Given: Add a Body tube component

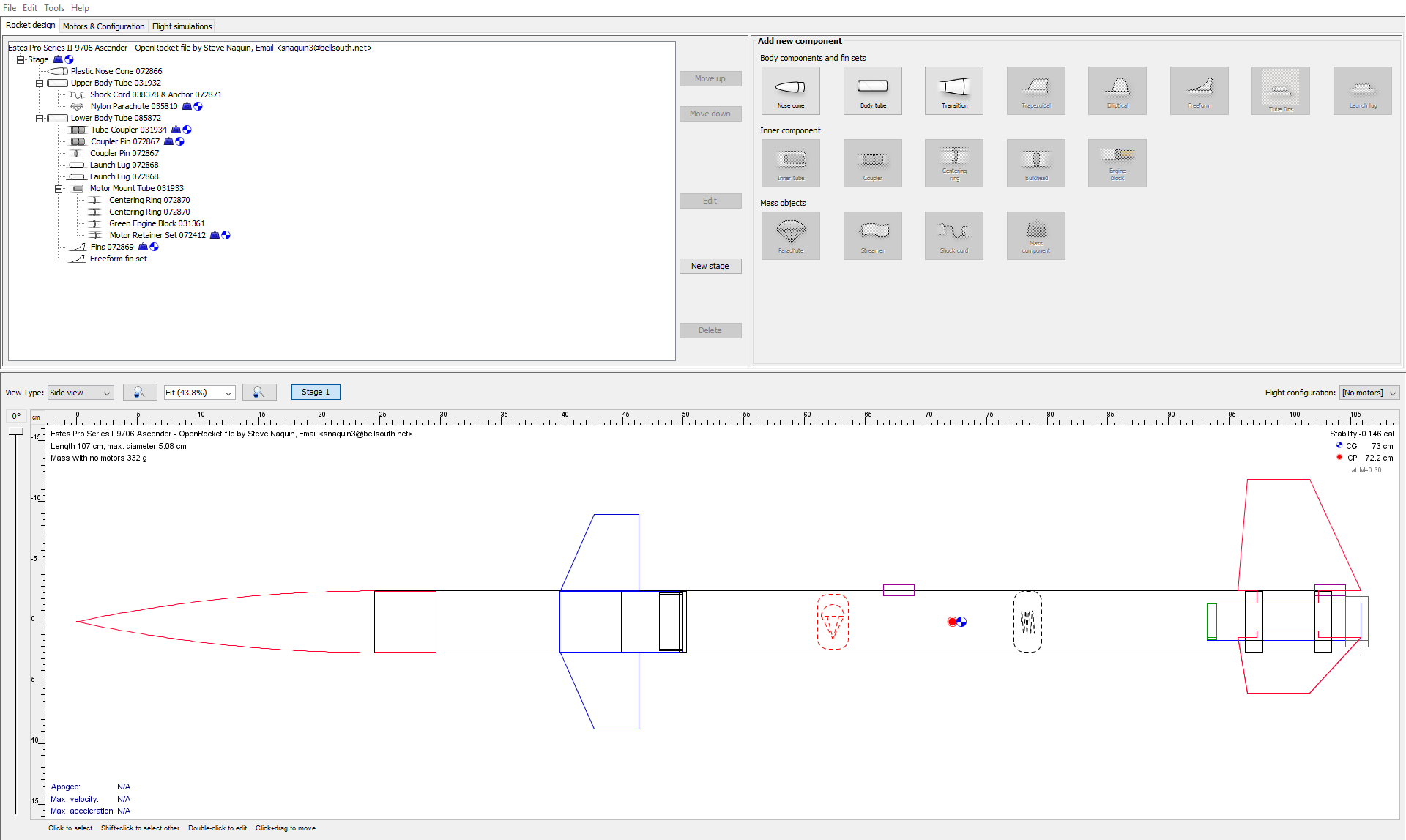Looking at the screenshot, I should tap(872, 90).
